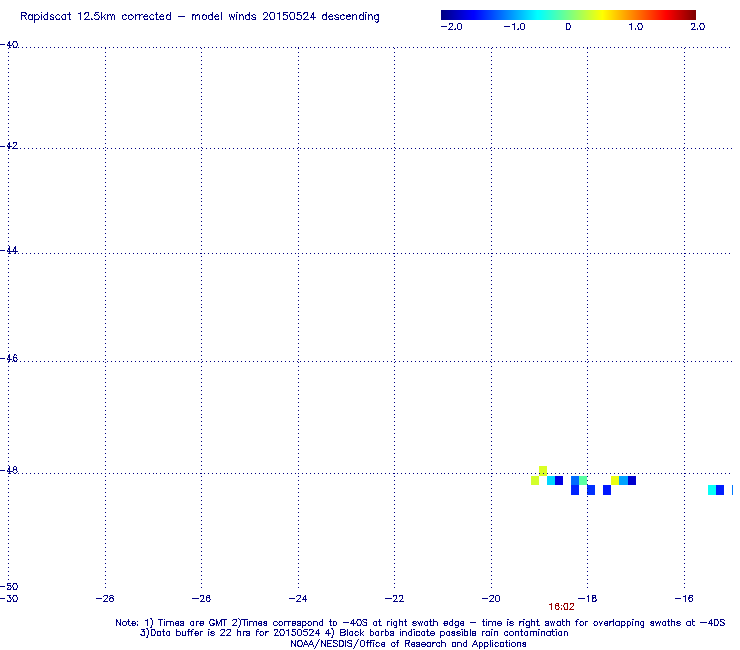Image resolution: width=740 pixels, height=650 pixels.
Task: Click the -18 longitude axis label
Action: [588, 599]
